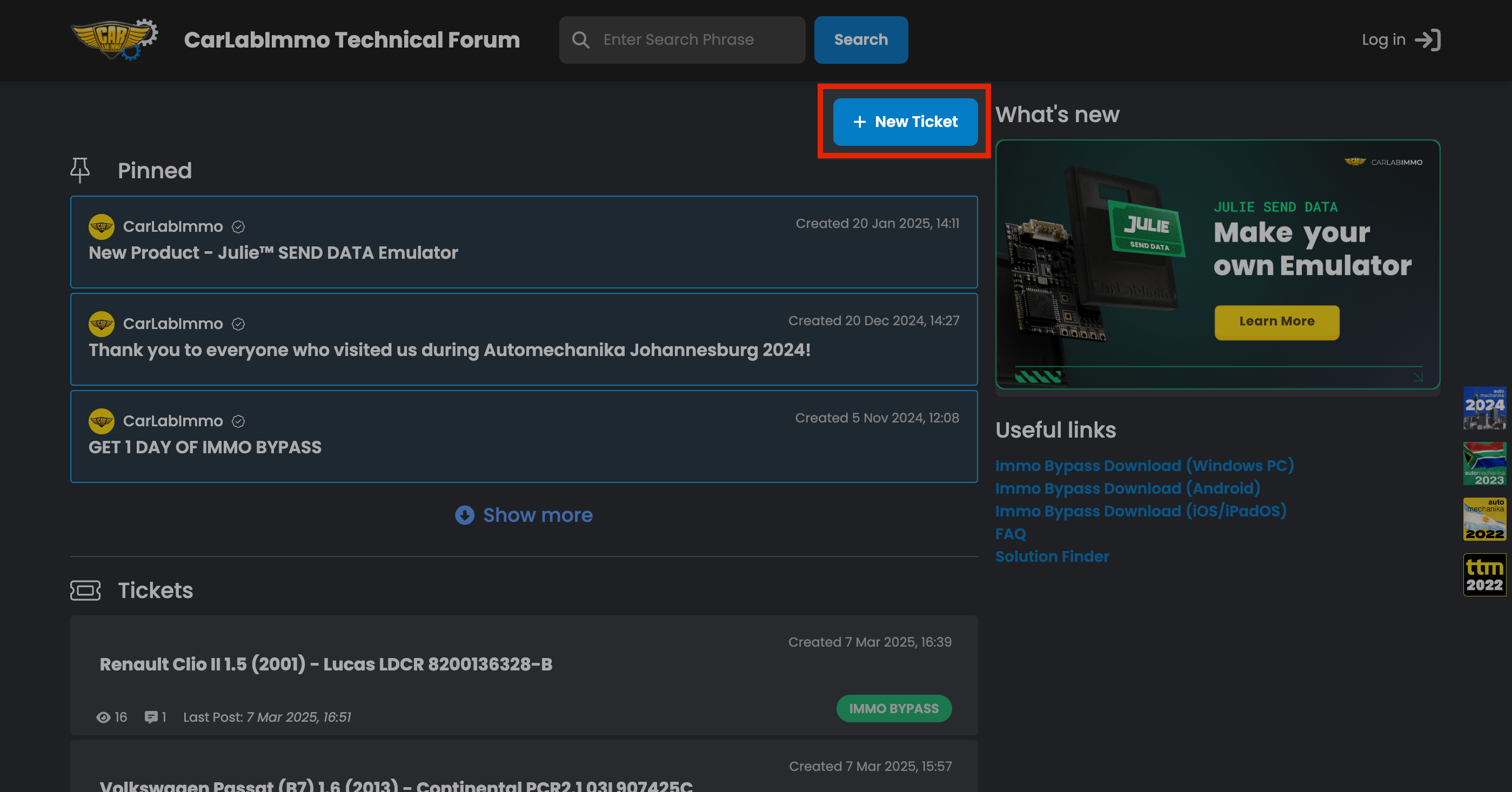Screen dimensions: 1512x792
Task: Focus the Enter Search Phrase field
Action: tap(682, 39)
